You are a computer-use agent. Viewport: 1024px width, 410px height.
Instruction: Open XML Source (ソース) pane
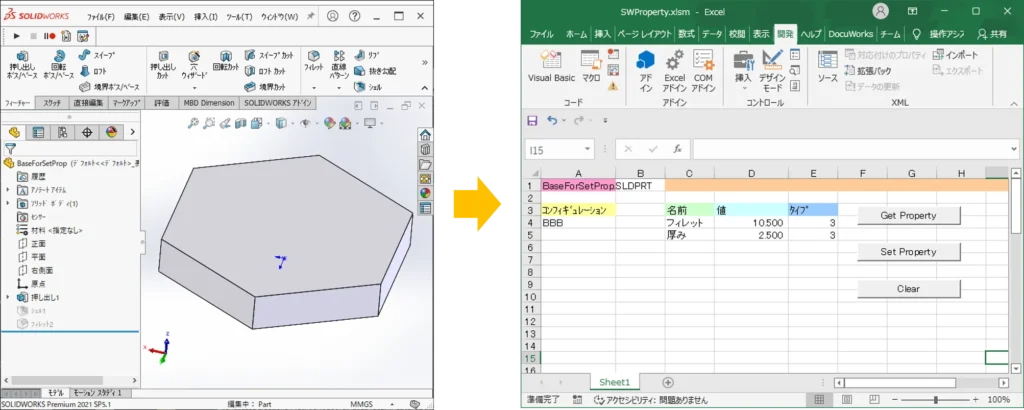pos(827,67)
